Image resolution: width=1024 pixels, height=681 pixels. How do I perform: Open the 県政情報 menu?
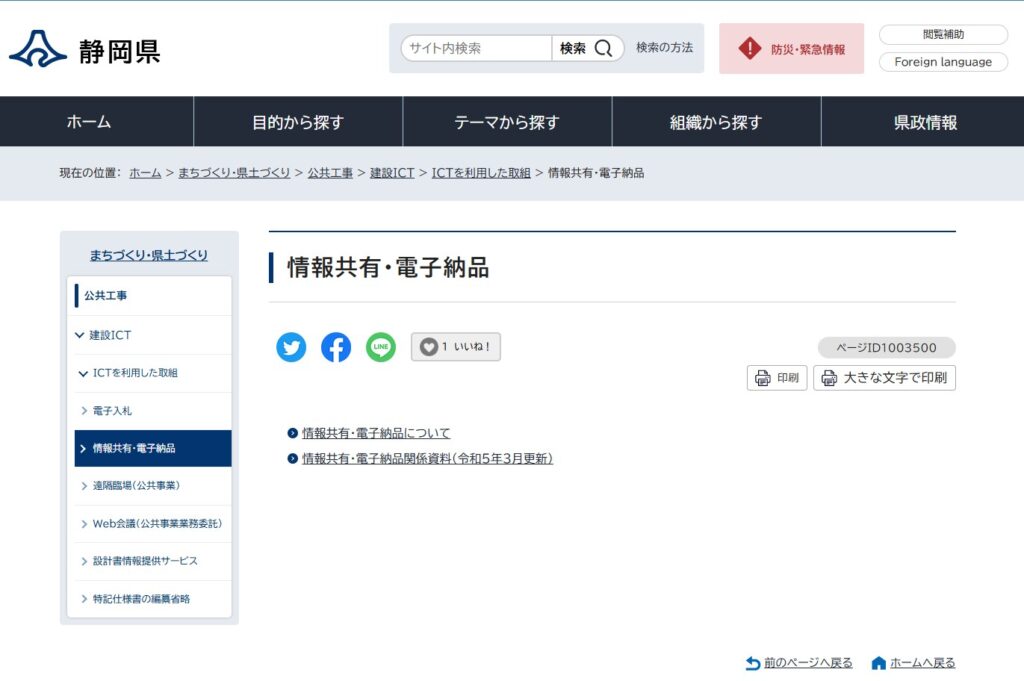924,122
